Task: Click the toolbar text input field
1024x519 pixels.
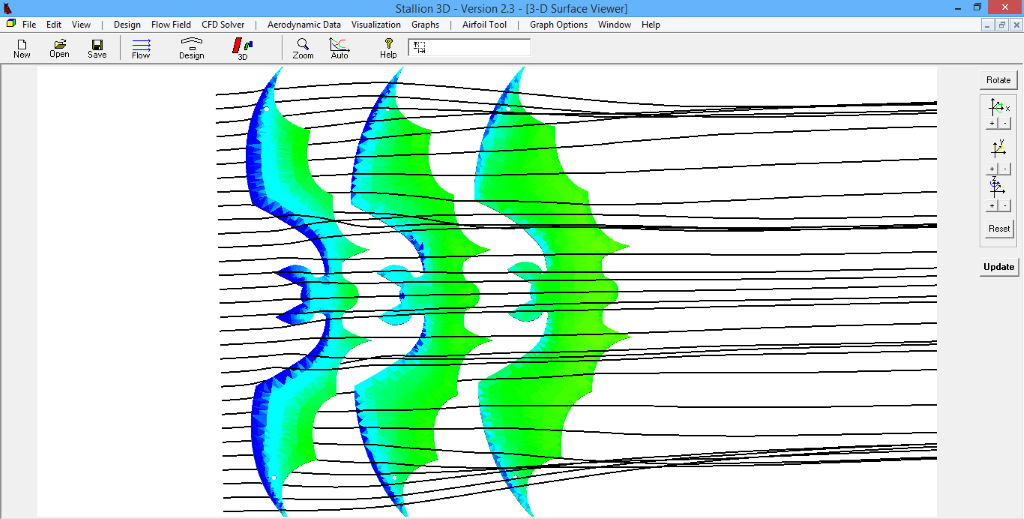Action: point(469,47)
